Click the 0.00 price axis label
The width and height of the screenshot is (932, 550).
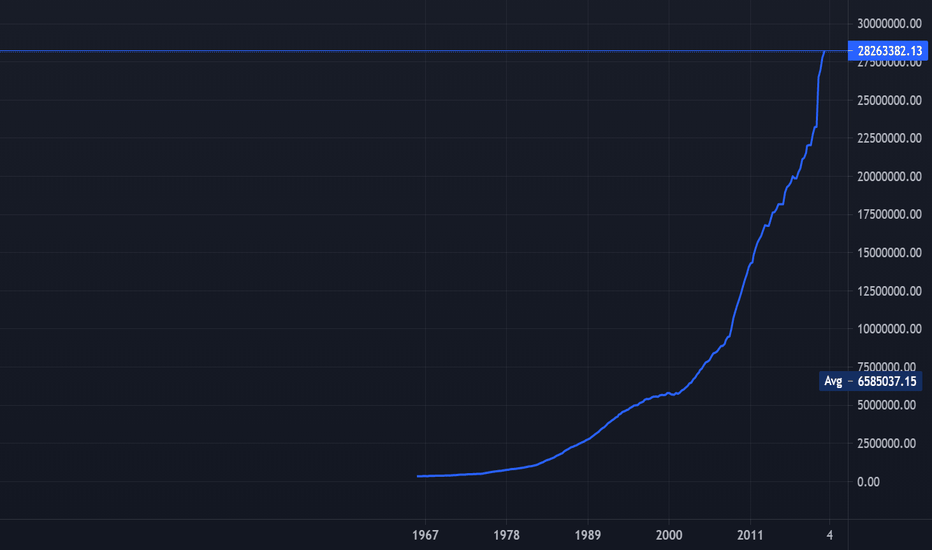[868, 482]
